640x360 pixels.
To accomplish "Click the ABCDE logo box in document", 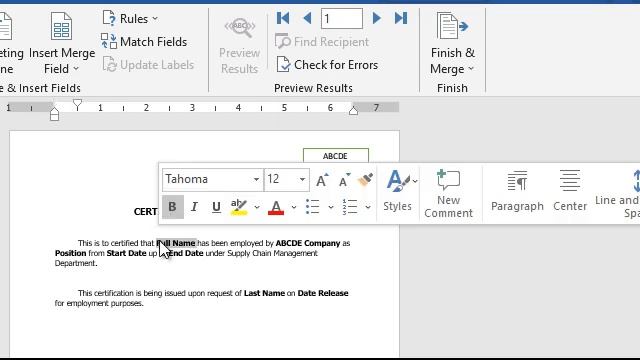I will [336, 156].
